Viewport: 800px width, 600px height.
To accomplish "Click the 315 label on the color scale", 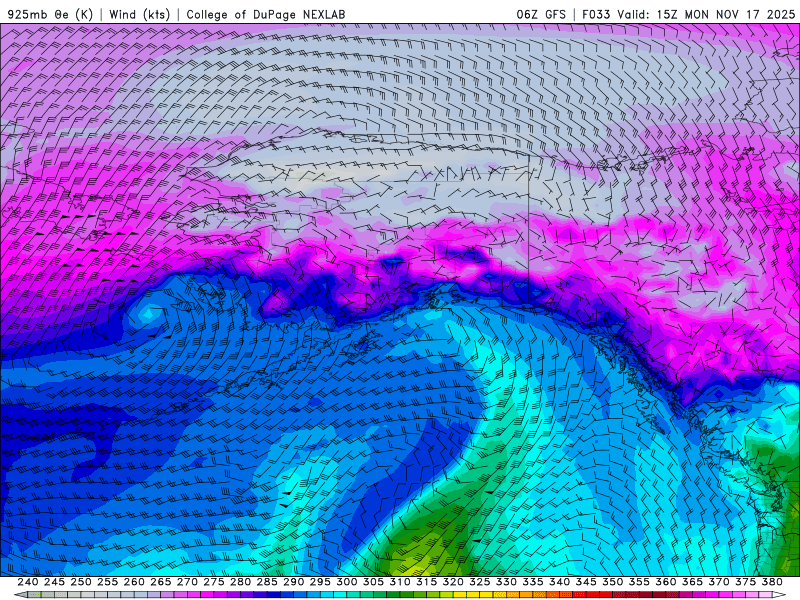I will tap(426, 582).
